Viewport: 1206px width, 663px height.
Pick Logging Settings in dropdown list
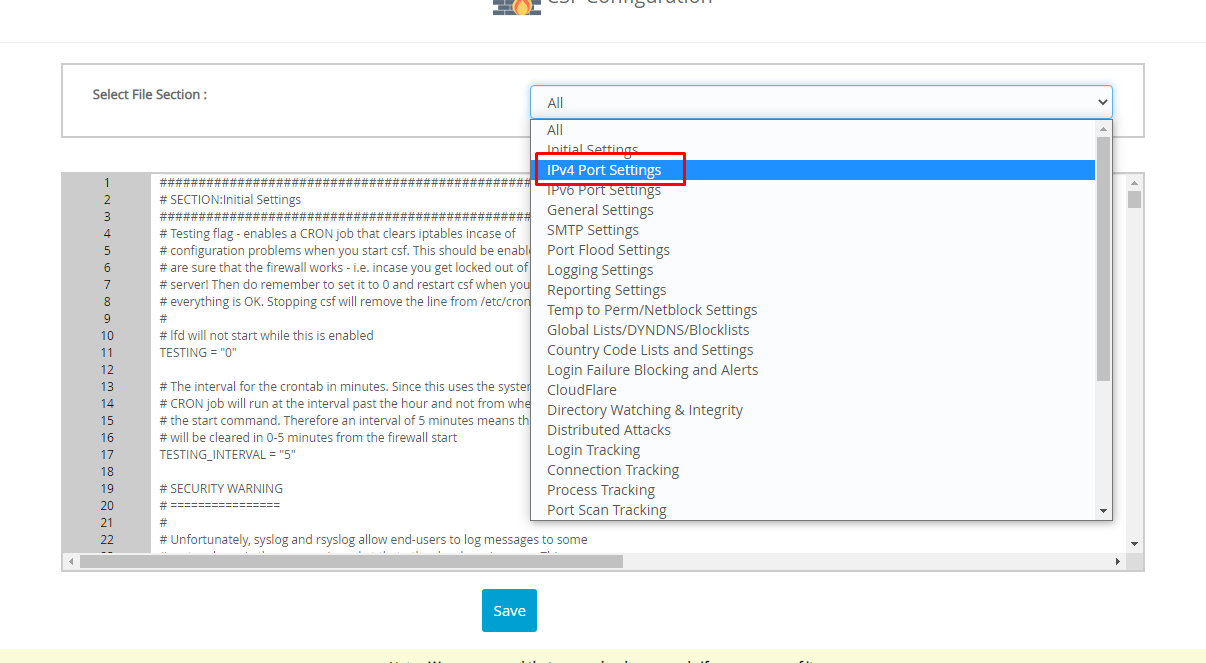coord(600,270)
